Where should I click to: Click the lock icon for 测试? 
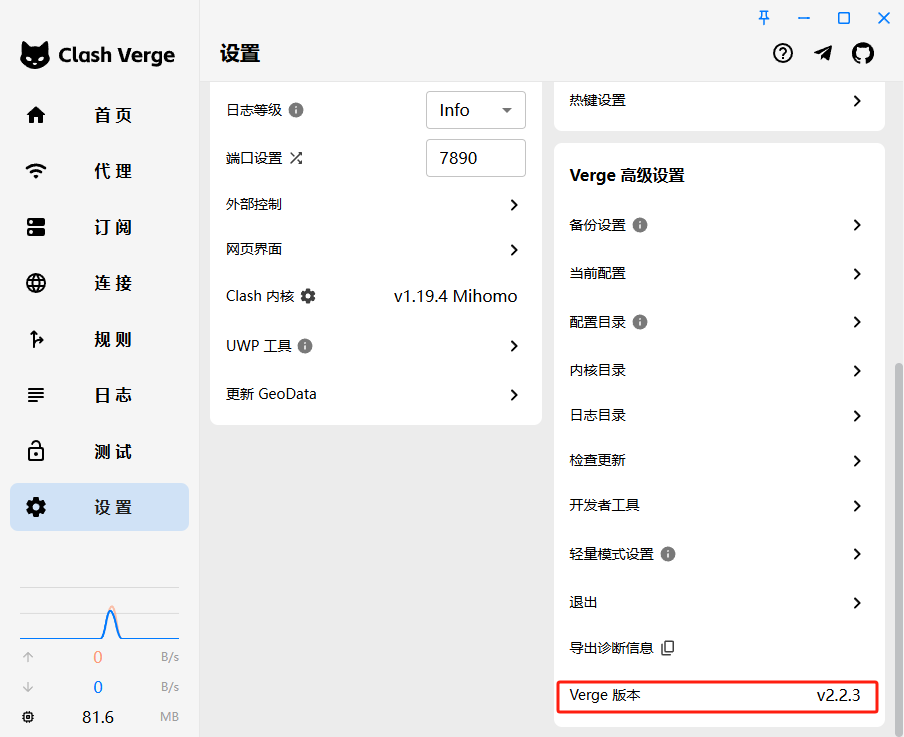[36, 450]
